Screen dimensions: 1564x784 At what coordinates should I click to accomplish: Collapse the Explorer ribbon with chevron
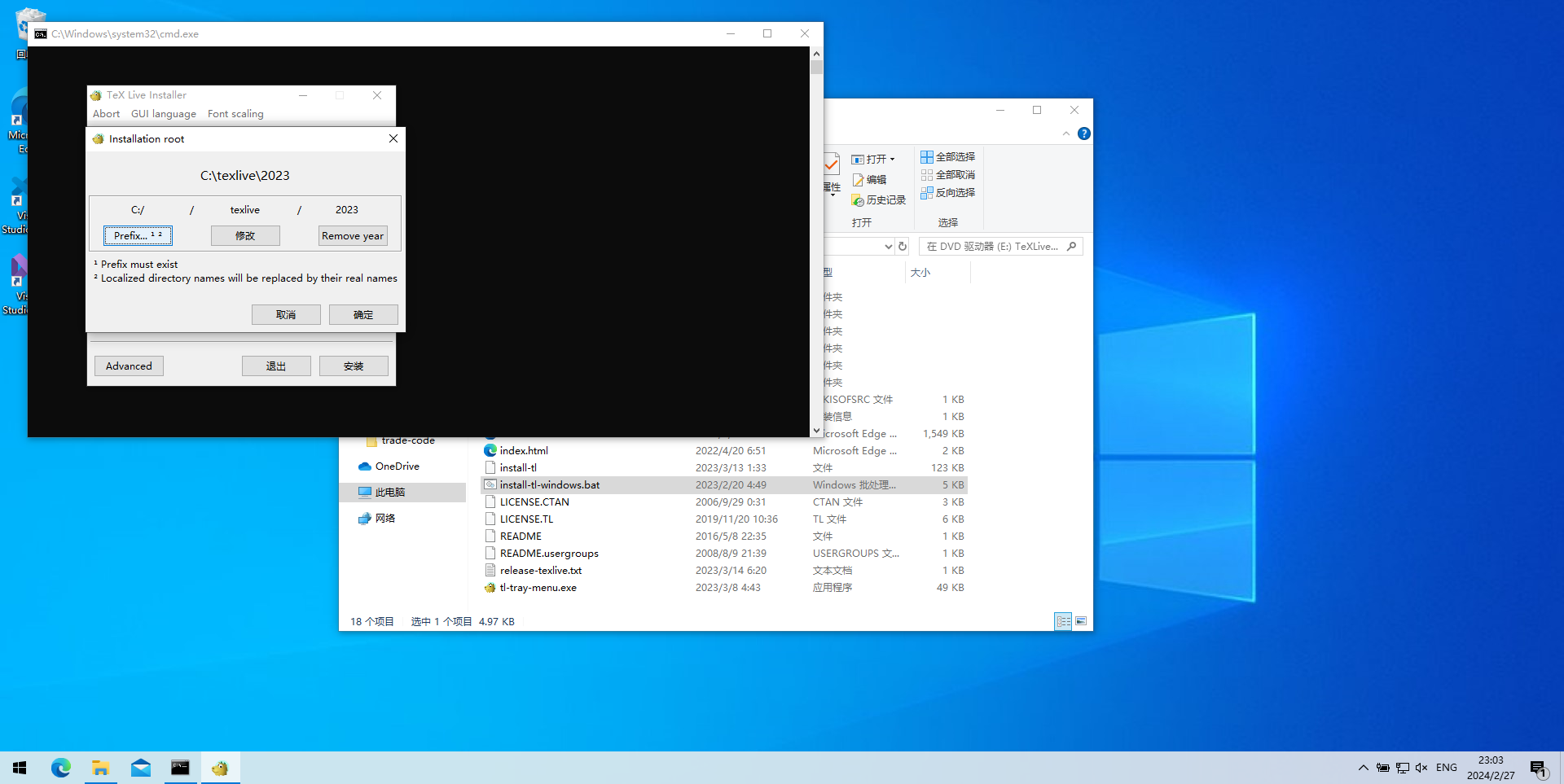(x=1065, y=134)
